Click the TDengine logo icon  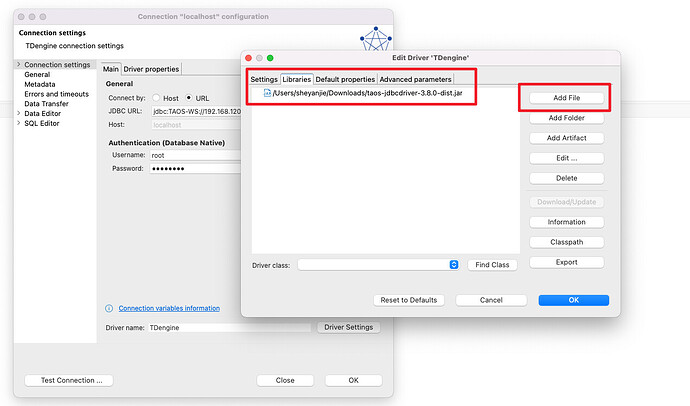pos(374,39)
